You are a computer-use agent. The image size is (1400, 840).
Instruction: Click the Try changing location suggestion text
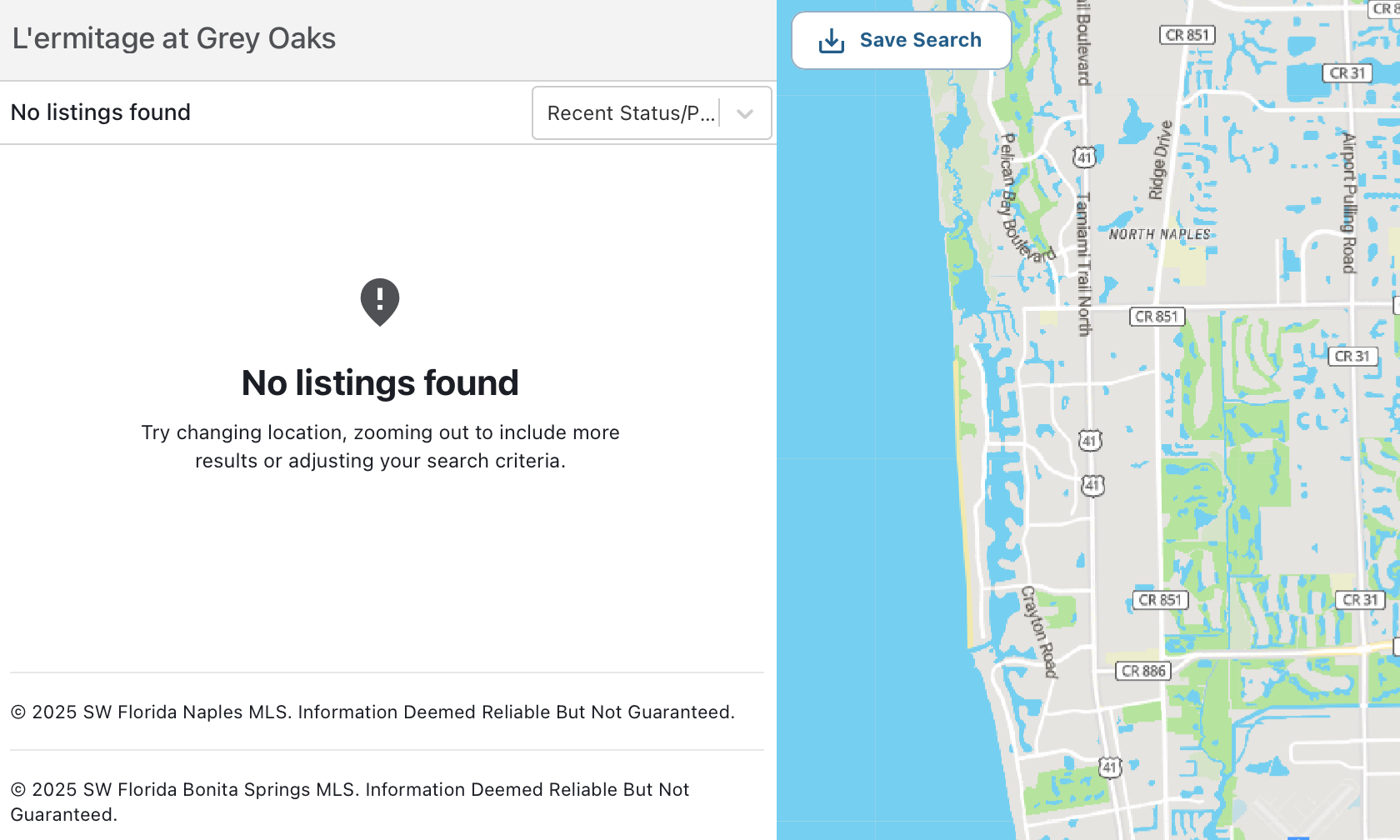click(x=380, y=447)
